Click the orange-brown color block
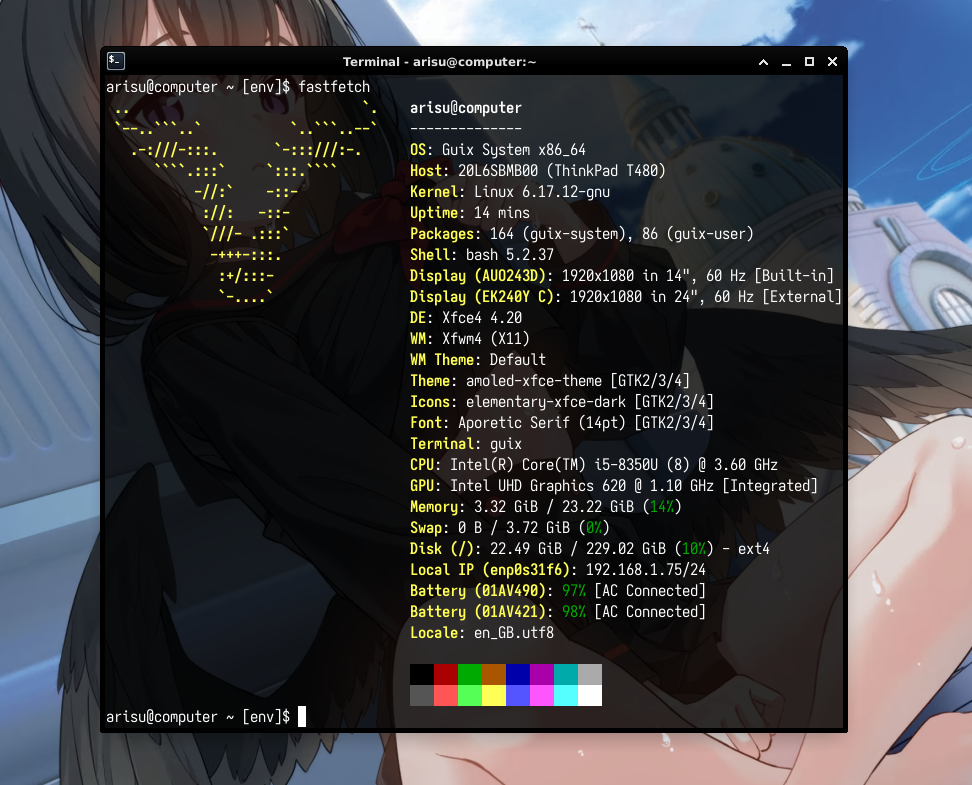 point(493,675)
